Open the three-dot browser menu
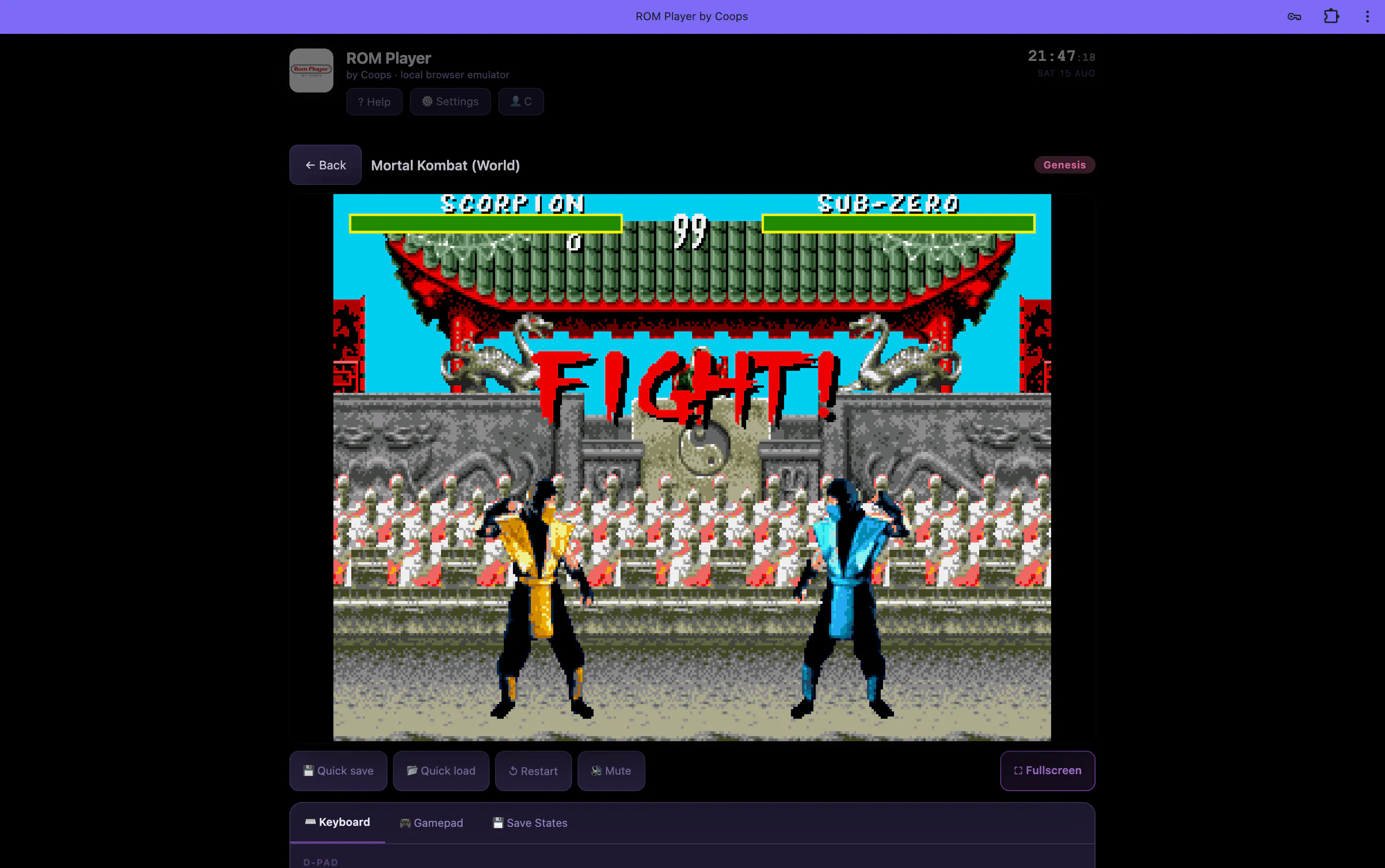This screenshot has height=868, width=1385. (x=1367, y=16)
